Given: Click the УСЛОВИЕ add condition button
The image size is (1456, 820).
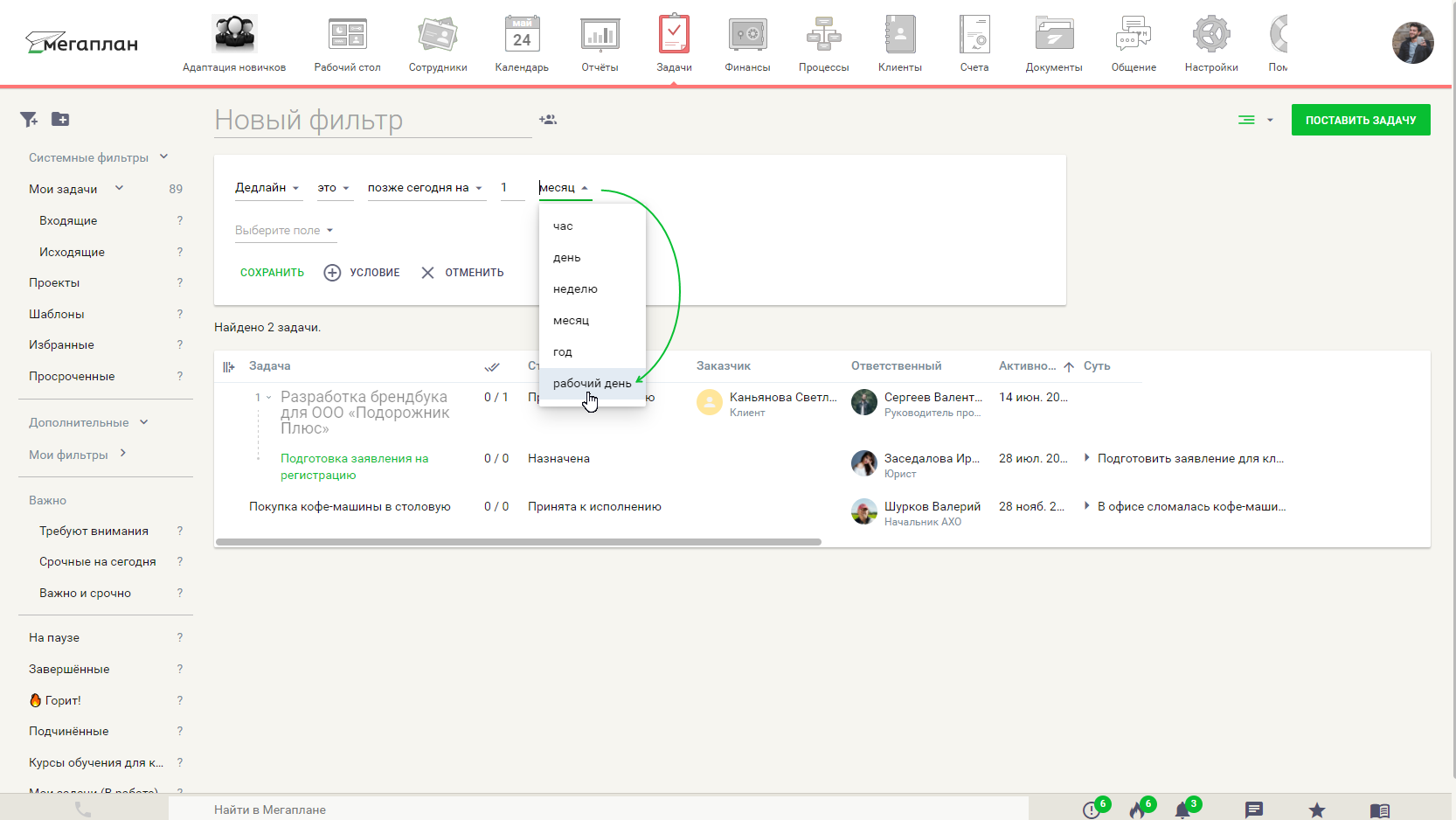Looking at the screenshot, I should pos(362,273).
